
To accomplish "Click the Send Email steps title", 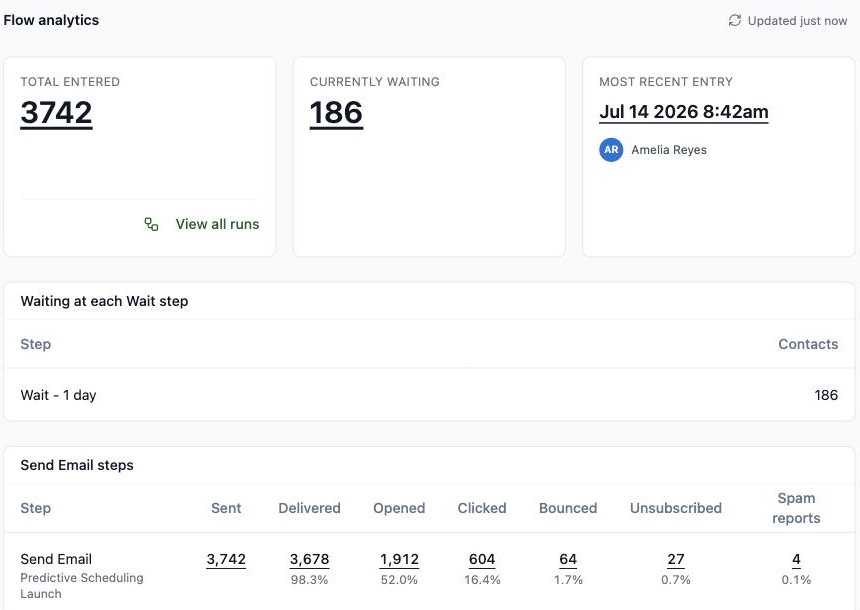I will (x=77, y=465).
